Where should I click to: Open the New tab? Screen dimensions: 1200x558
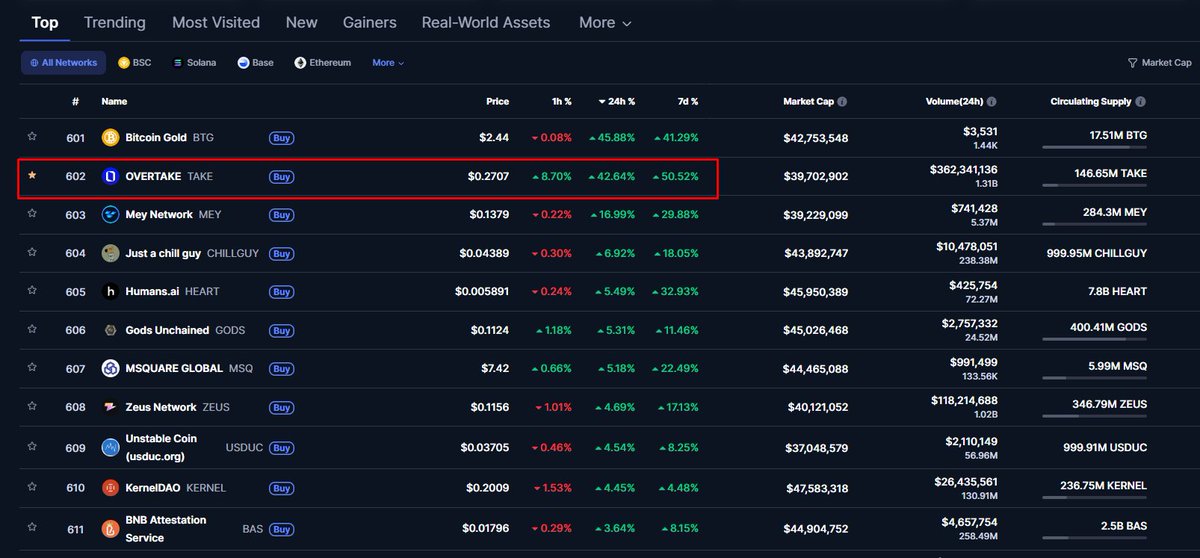[x=302, y=22]
